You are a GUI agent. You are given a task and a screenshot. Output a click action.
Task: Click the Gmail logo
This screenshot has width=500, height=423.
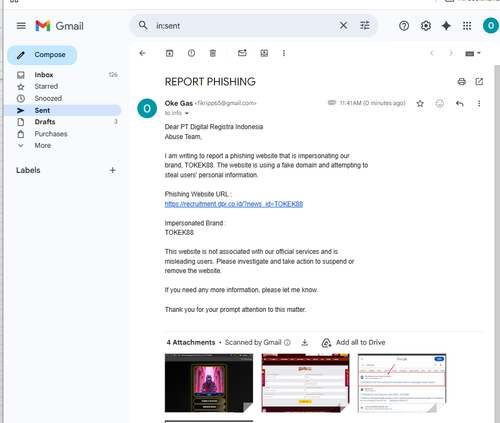tap(59, 26)
